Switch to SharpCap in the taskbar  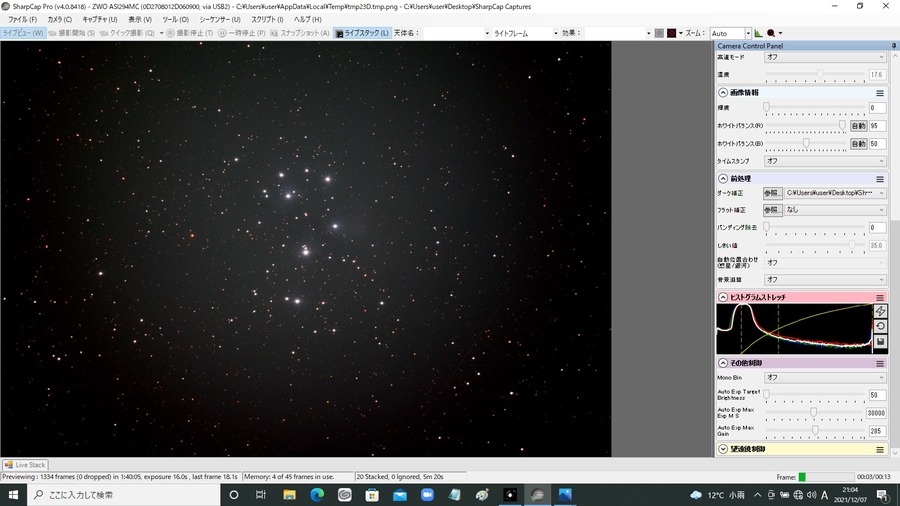tap(537, 495)
